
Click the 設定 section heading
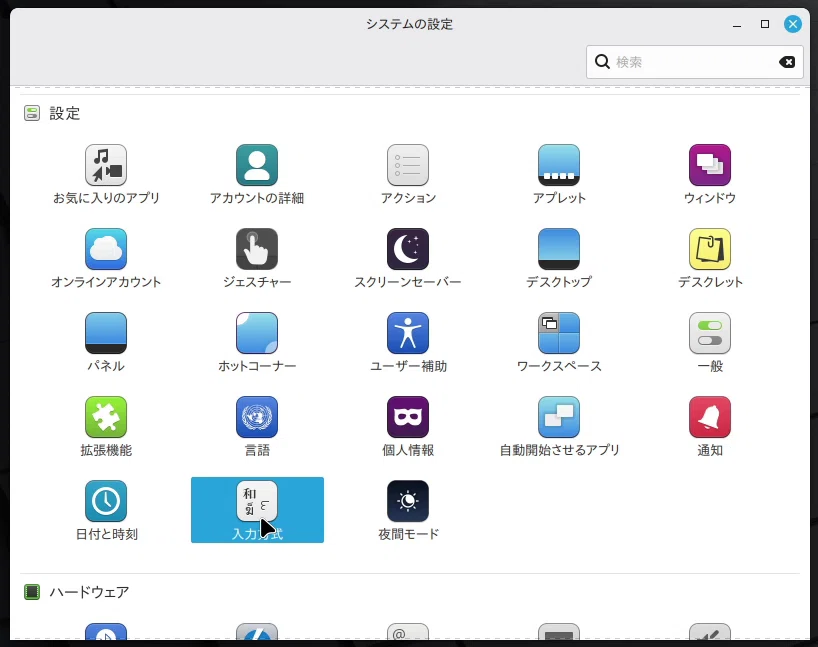coord(64,113)
